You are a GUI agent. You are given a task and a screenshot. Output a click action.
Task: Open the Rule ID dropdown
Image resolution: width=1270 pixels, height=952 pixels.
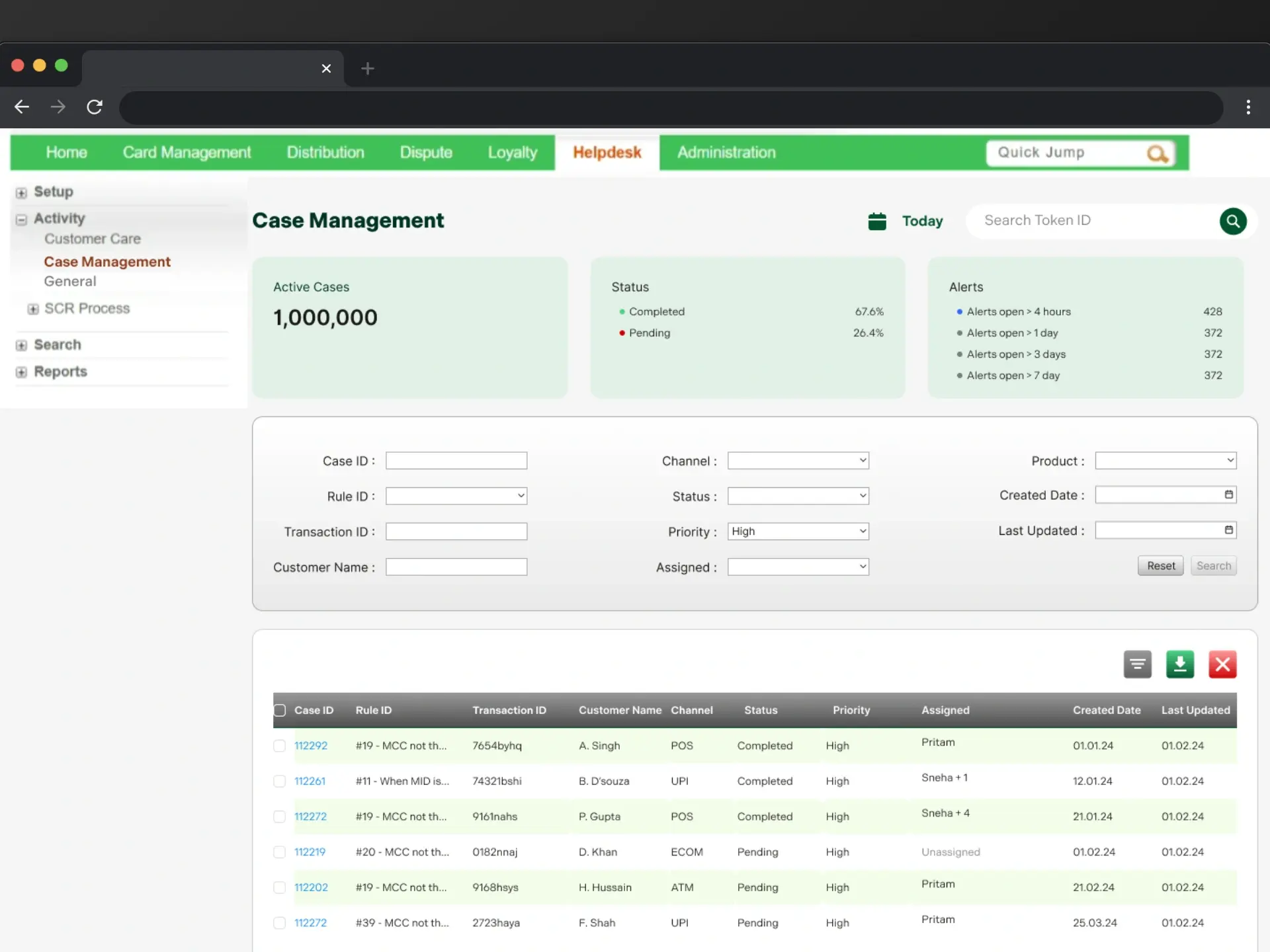pyautogui.click(x=456, y=496)
